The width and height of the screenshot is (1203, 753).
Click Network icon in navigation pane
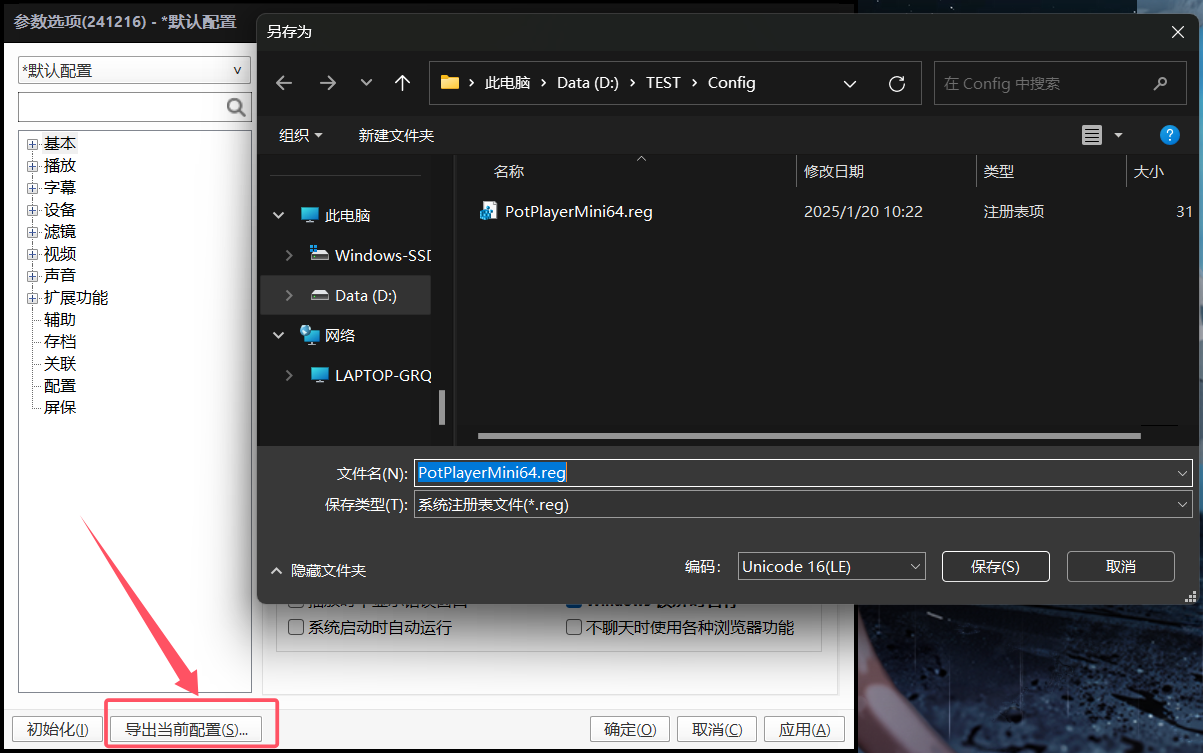tap(310, 335)
